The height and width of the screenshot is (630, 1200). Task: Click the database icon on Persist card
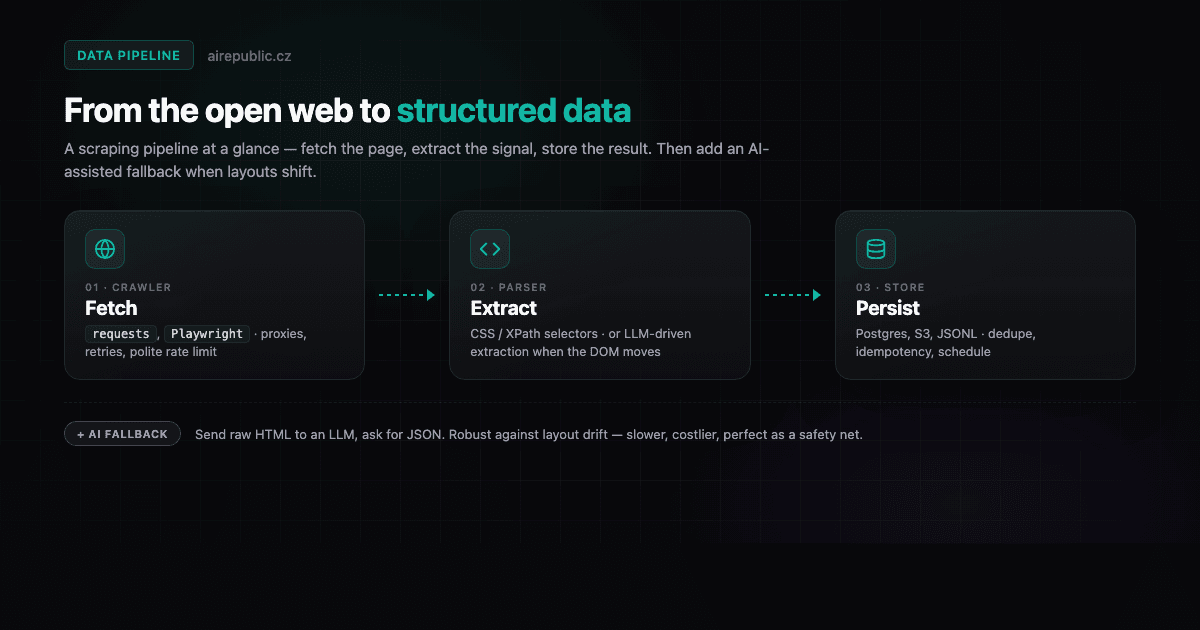[x=876, y=249]
